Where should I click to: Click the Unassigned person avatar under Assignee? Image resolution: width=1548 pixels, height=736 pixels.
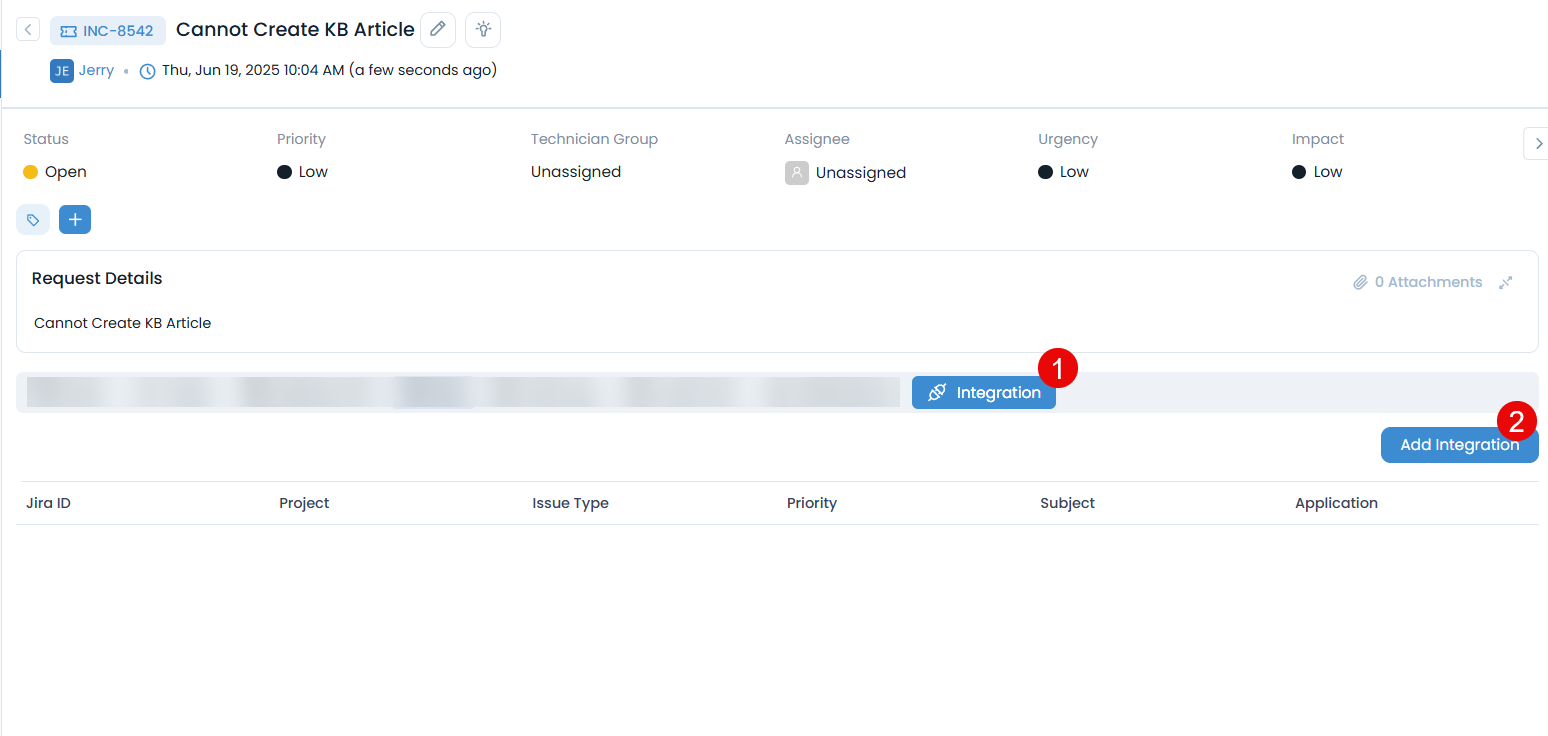point(796,172)
